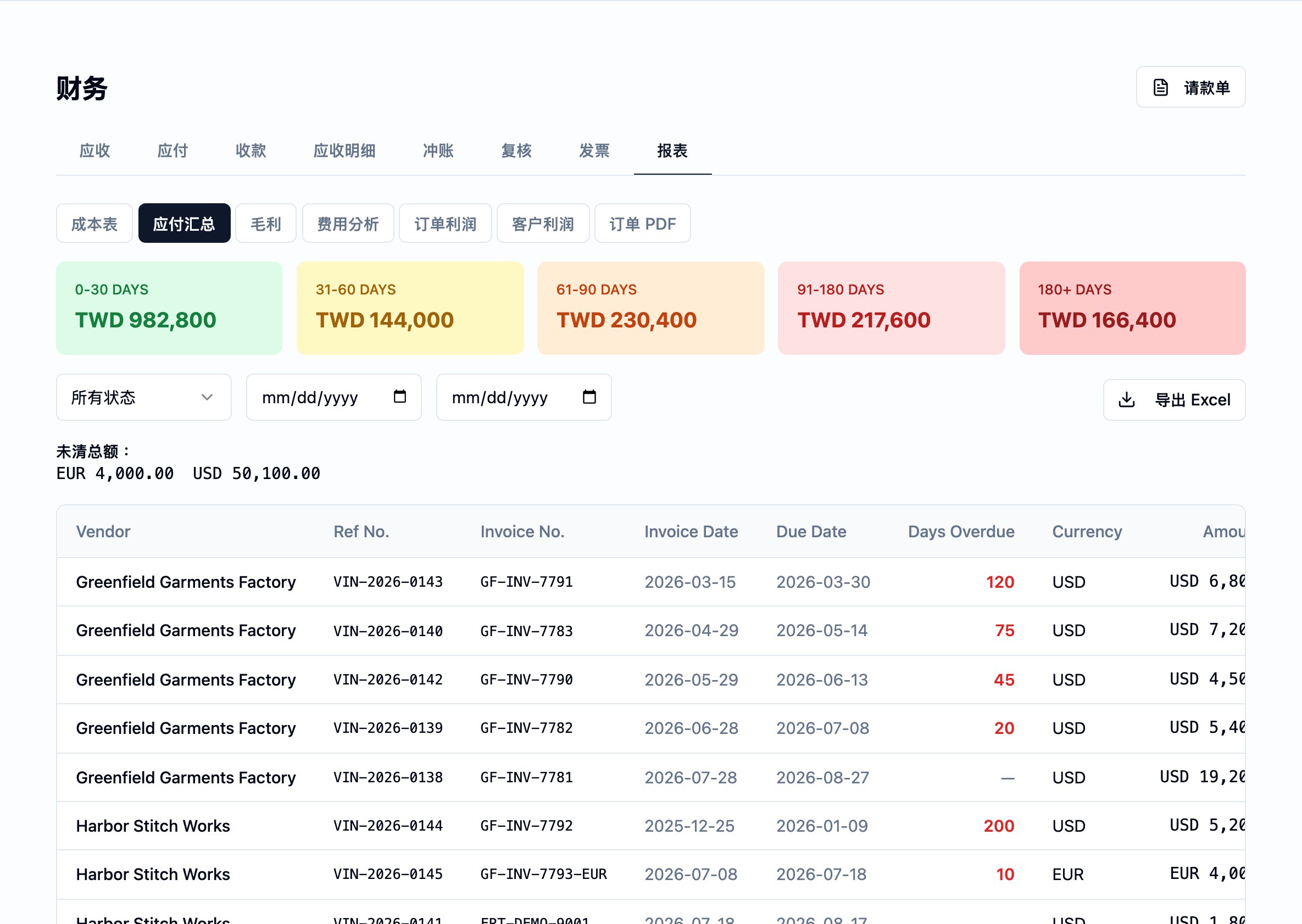
Task: Click the 61-90 DAYS aging card
Action: tap(650, 308)
